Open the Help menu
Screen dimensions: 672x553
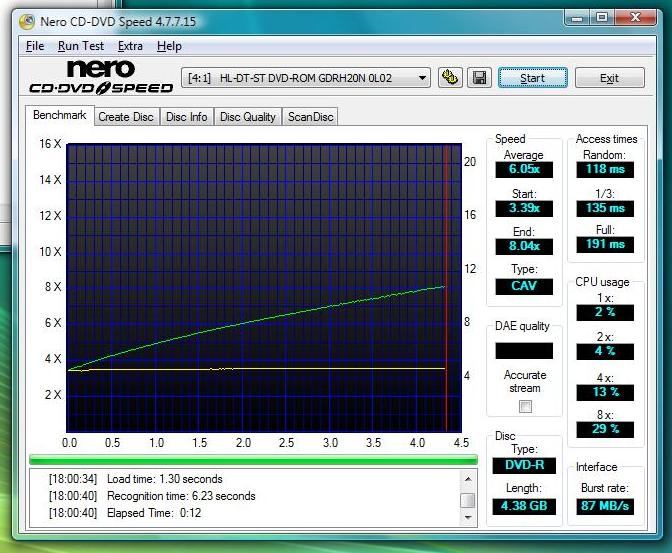coord(169,46)
